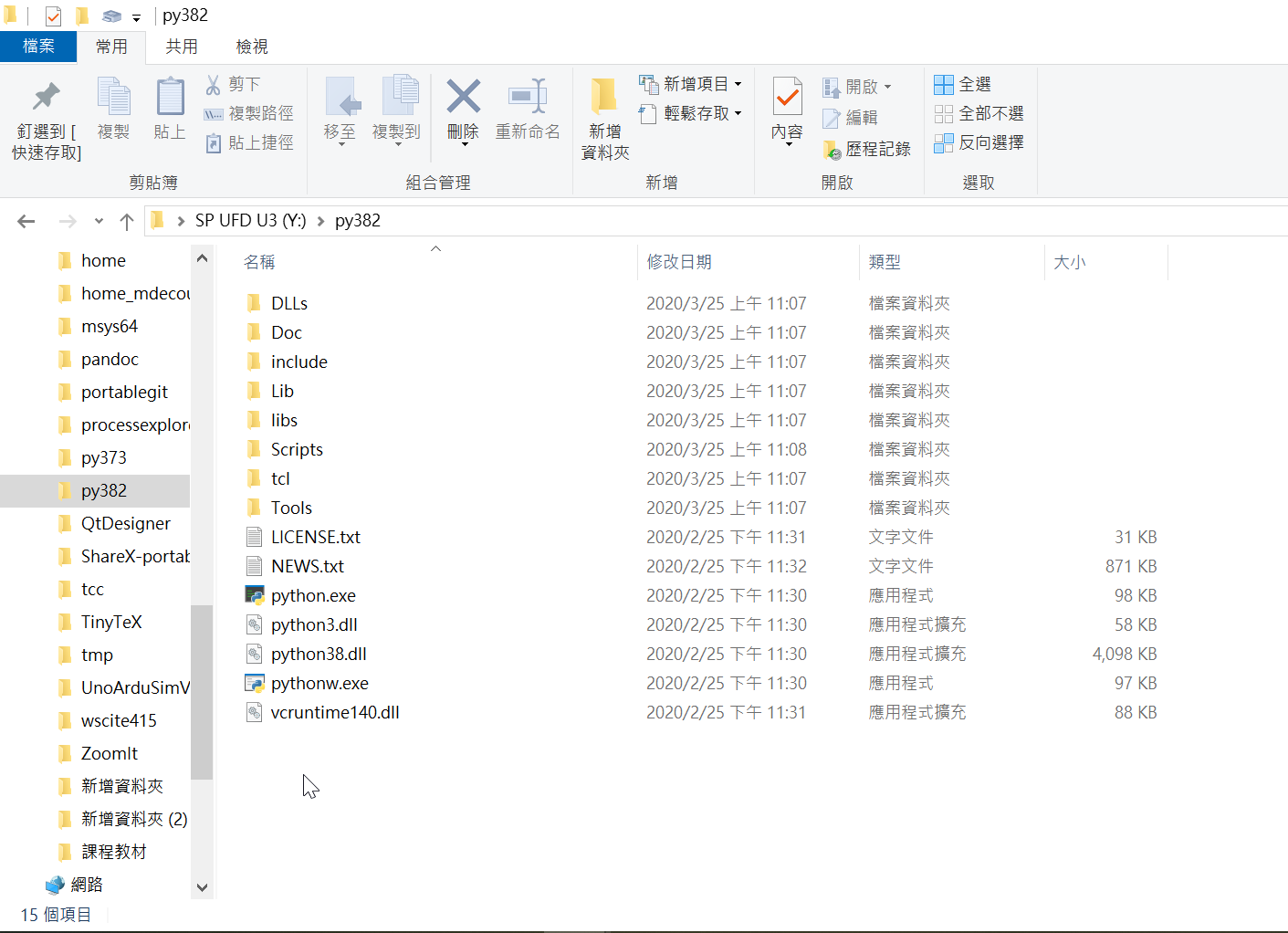1288x933 pixels.
Task: Open Properties (內容) checkmark icon
Action: tap(788, 97)
